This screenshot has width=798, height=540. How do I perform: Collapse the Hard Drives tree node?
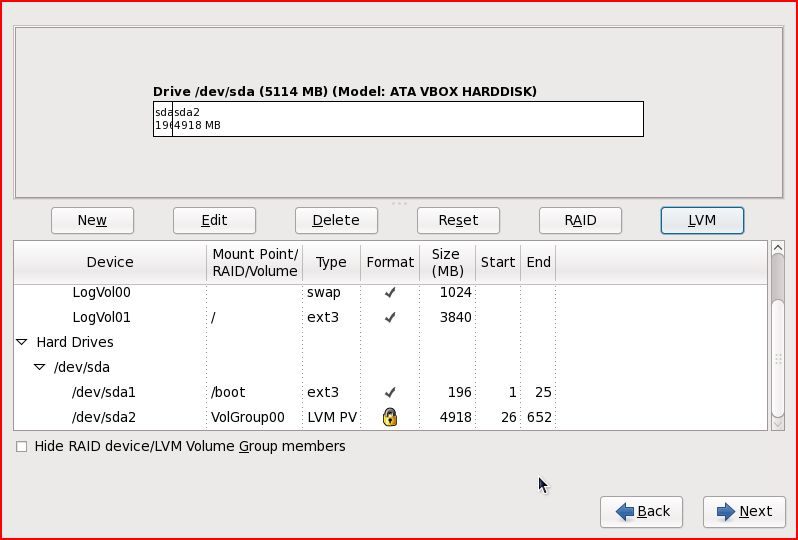[22, 342]
